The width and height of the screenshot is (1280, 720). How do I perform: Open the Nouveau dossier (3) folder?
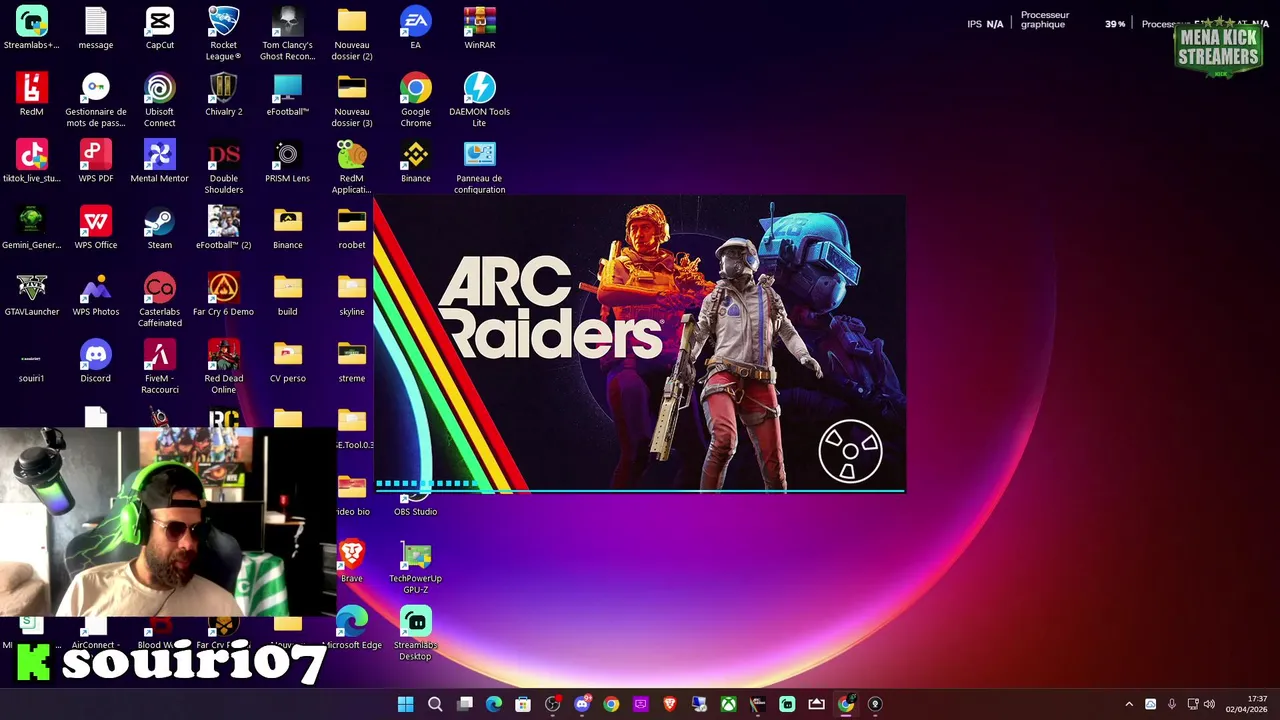coord(352,100)
